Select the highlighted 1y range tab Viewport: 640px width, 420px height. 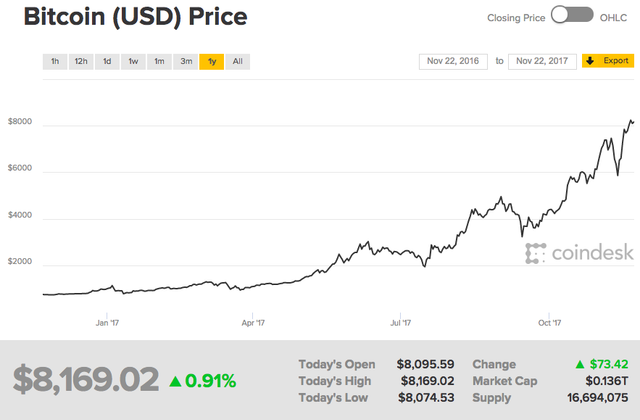[211, 62]
